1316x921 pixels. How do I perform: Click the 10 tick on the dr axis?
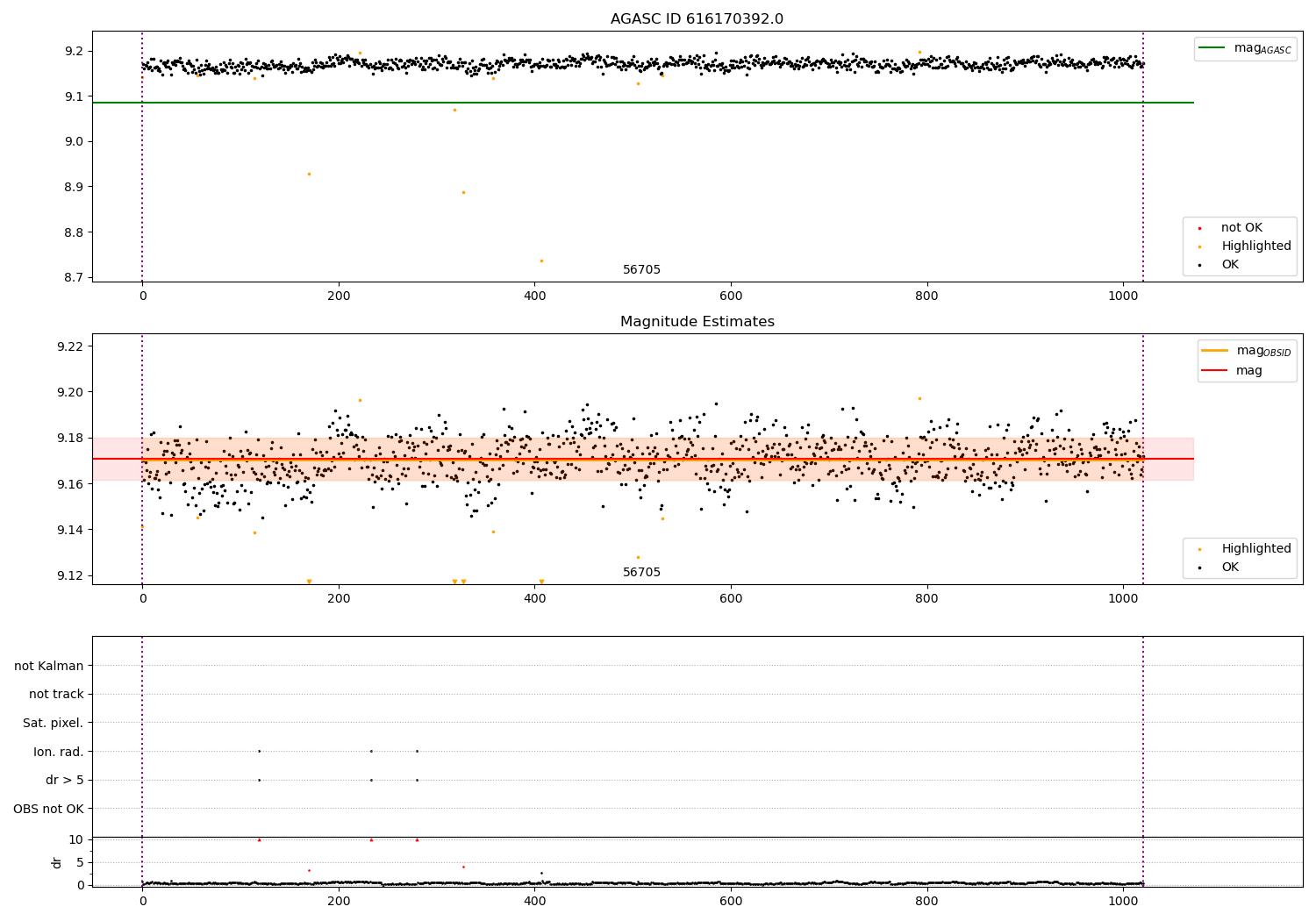[x=77, y=839]
